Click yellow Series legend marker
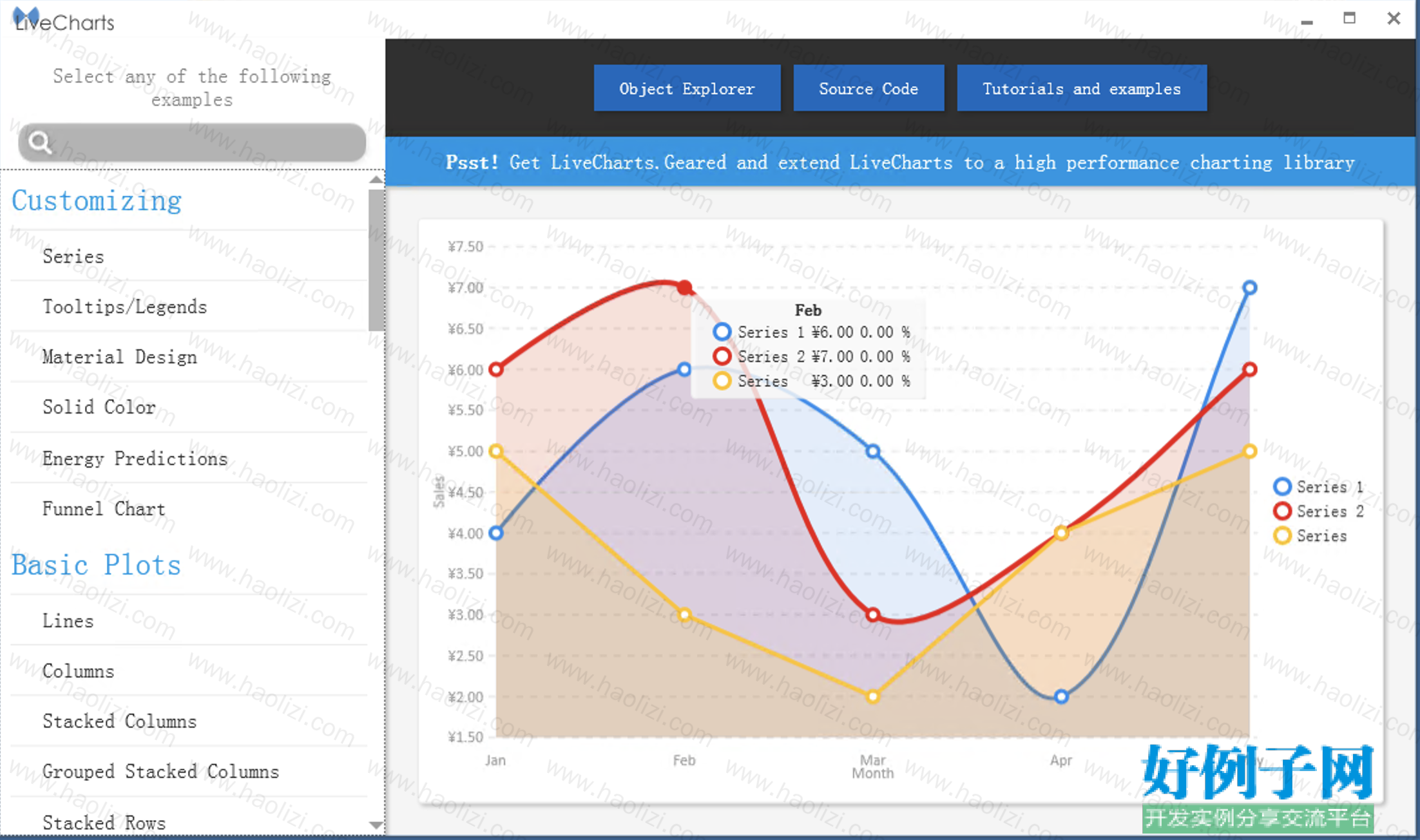Image resolution: width=1420 pixels, height=840 pixels. (x=1282, y=536)
